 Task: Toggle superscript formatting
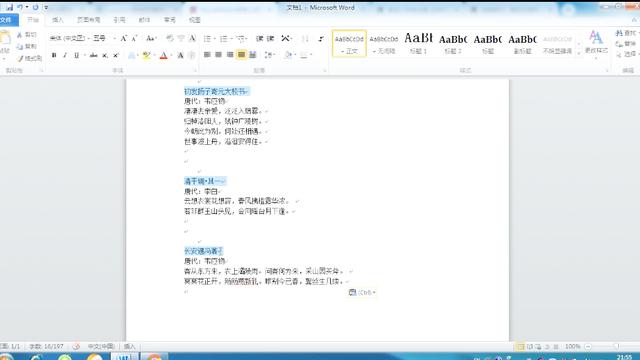[x=116, y=55]
